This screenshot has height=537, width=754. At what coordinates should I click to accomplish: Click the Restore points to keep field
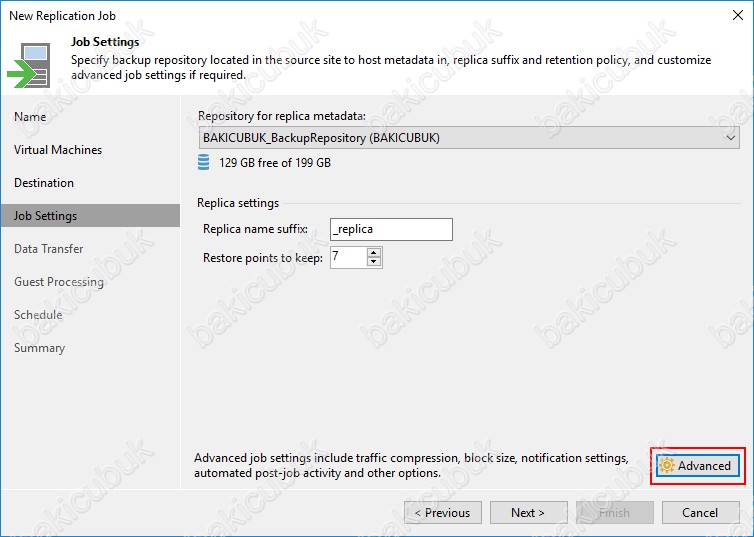tap(349, 257)
